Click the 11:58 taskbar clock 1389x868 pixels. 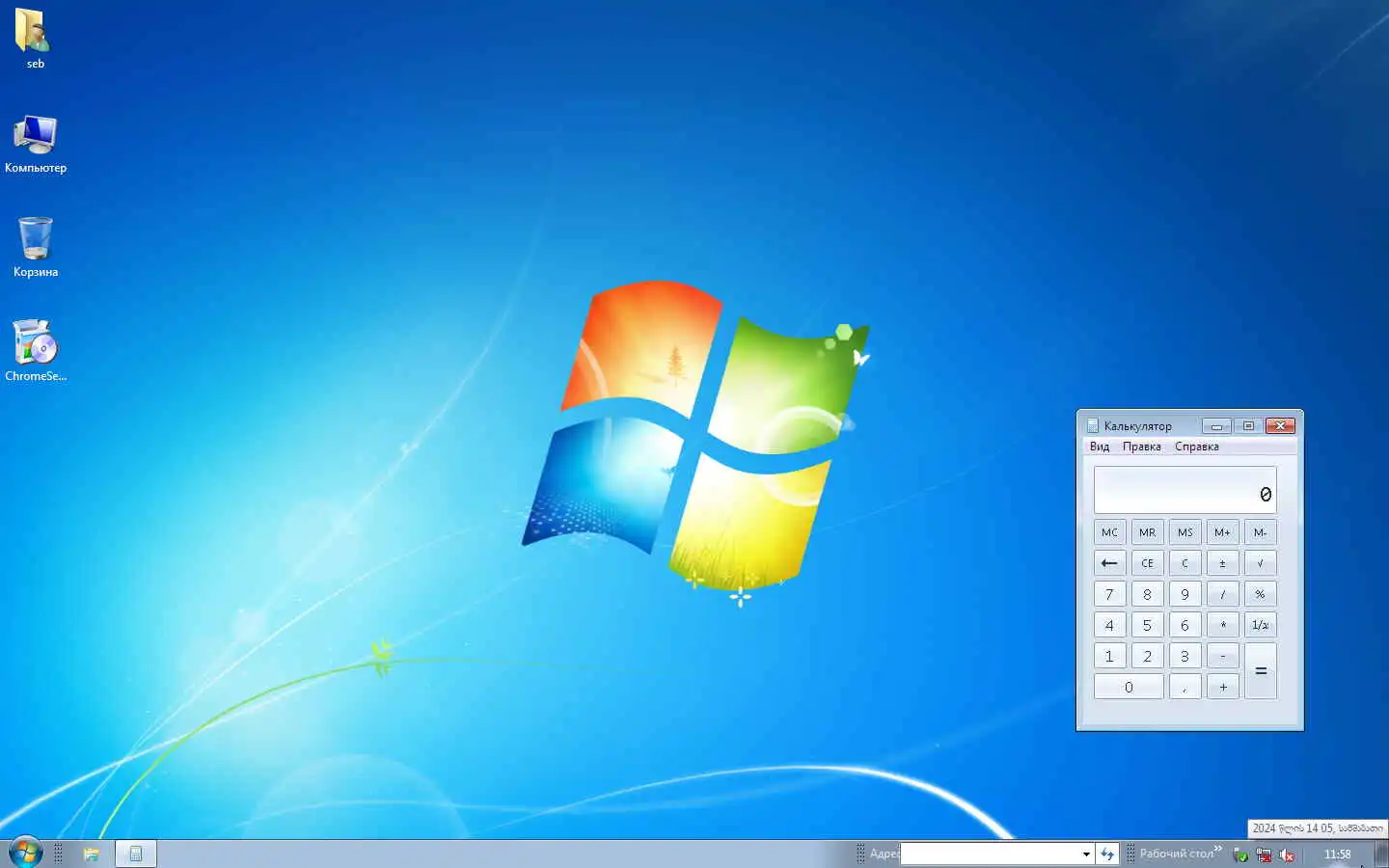pos(1337,854)
